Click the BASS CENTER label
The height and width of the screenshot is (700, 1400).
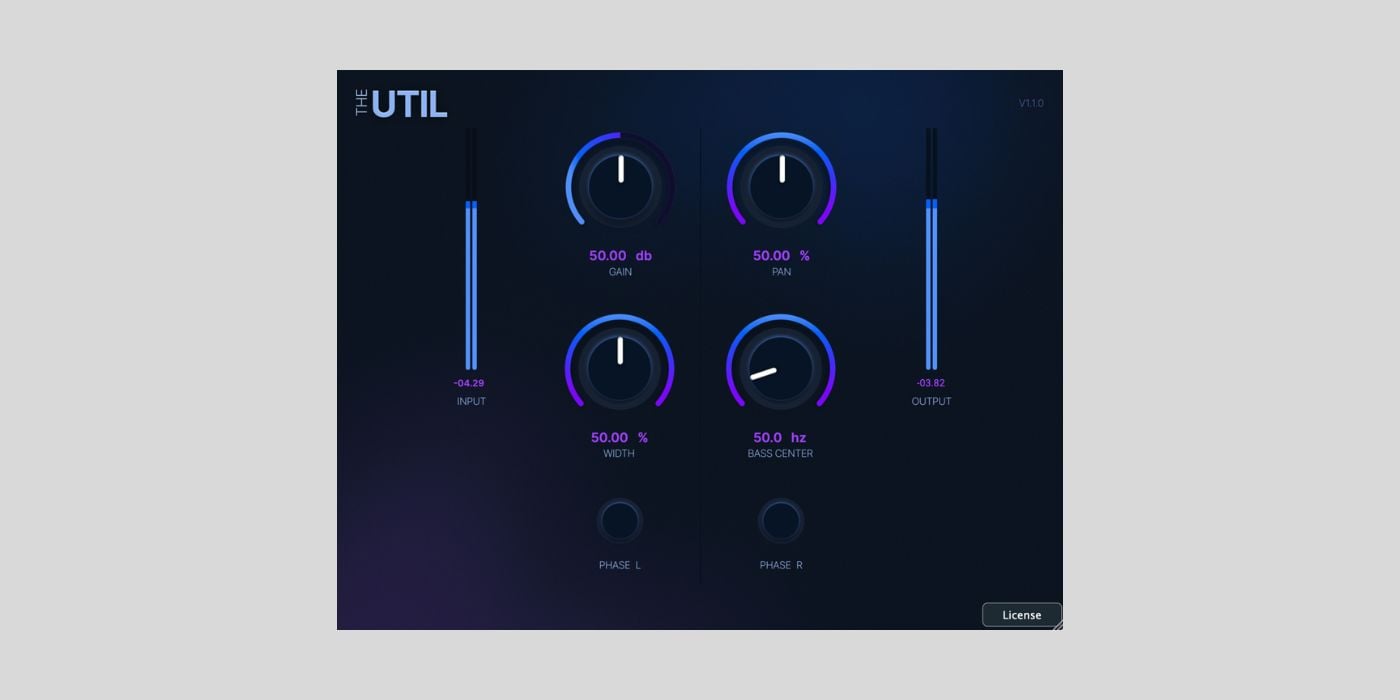(780, 454)
